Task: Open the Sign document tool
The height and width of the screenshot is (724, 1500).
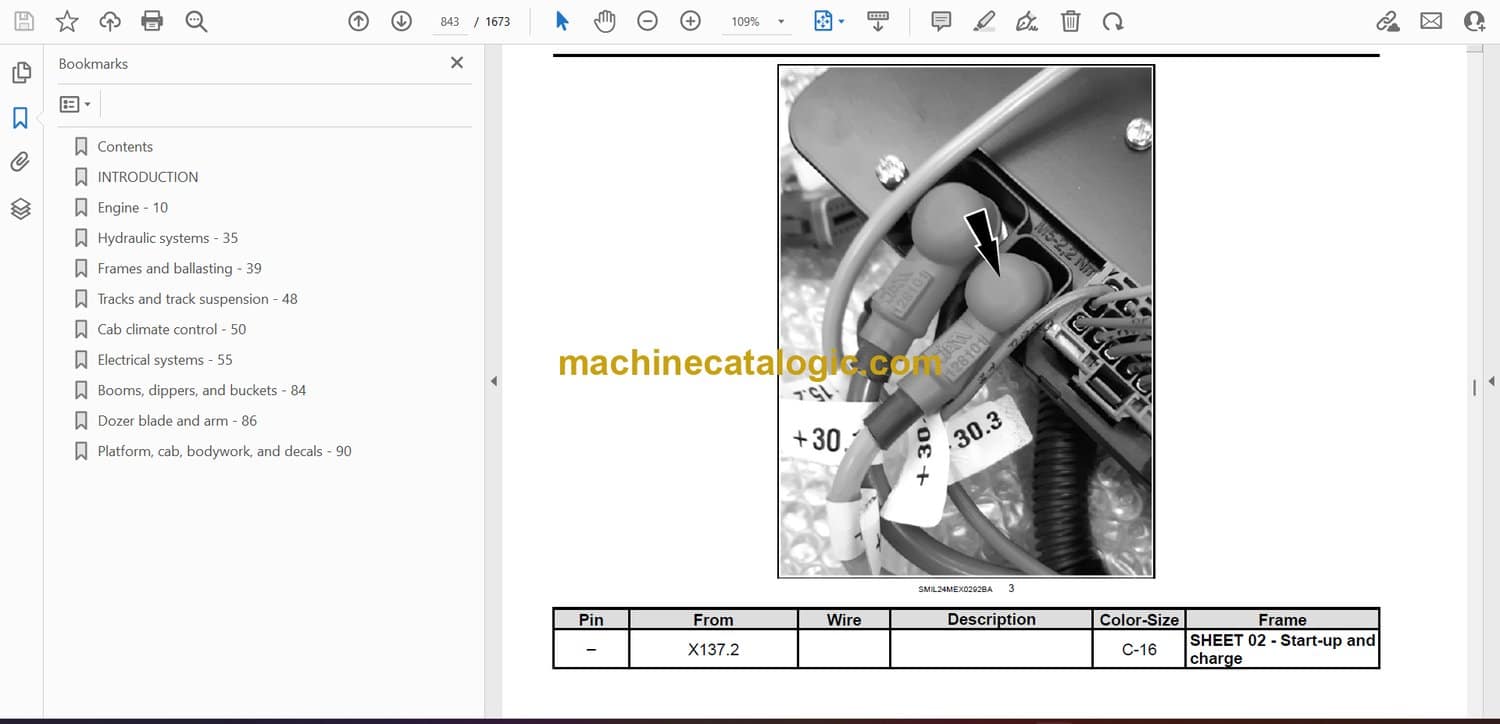Action: tap(1027, 21)
